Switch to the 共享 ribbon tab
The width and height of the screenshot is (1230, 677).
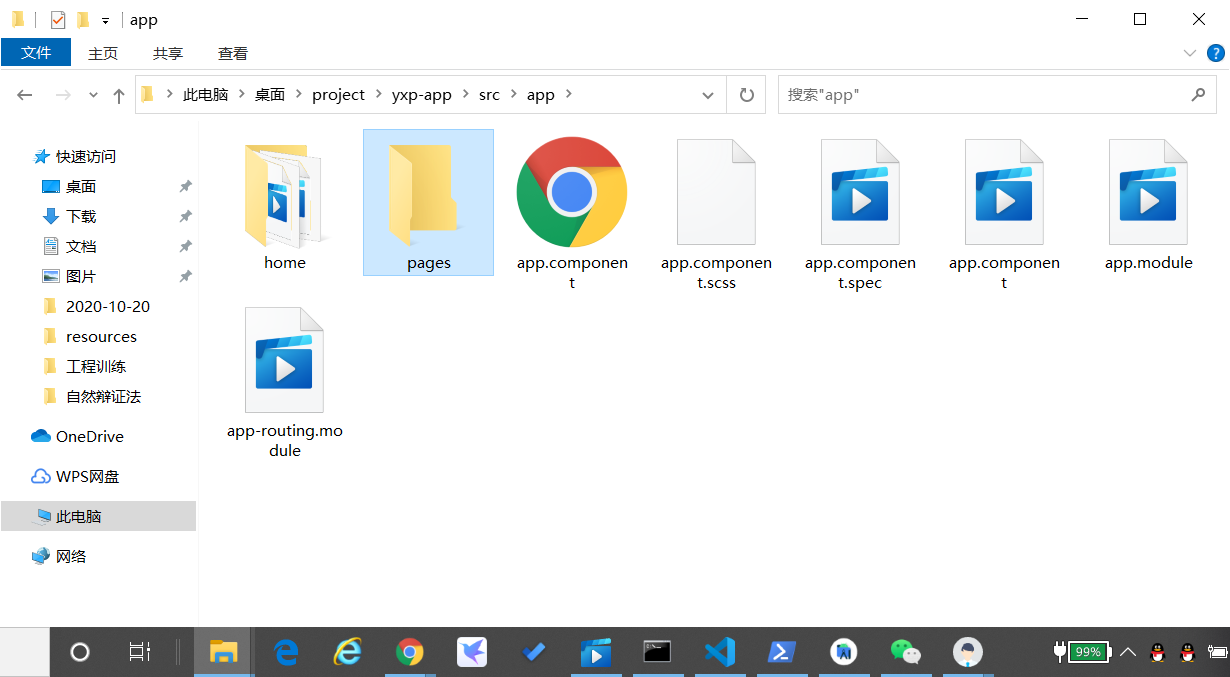coord(168,53)
